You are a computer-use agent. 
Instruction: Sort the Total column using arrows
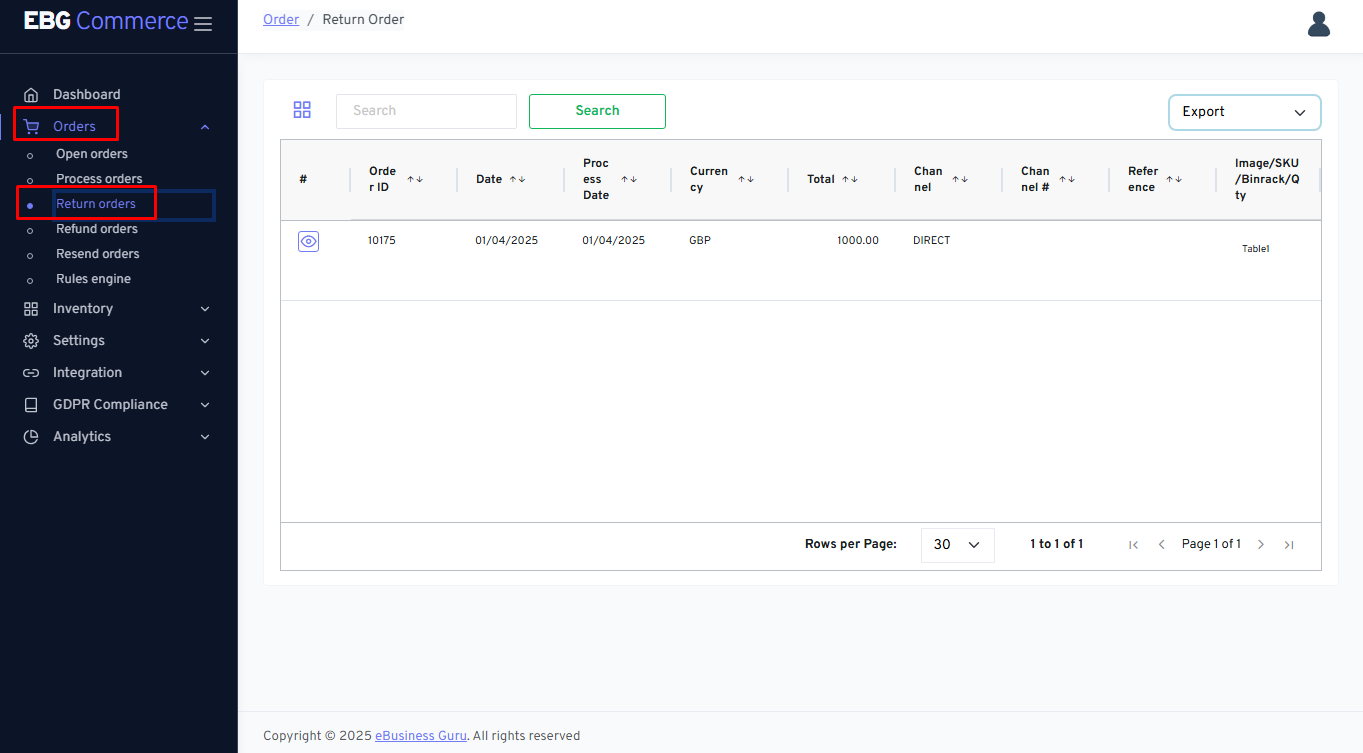click(x=850, y=179)
